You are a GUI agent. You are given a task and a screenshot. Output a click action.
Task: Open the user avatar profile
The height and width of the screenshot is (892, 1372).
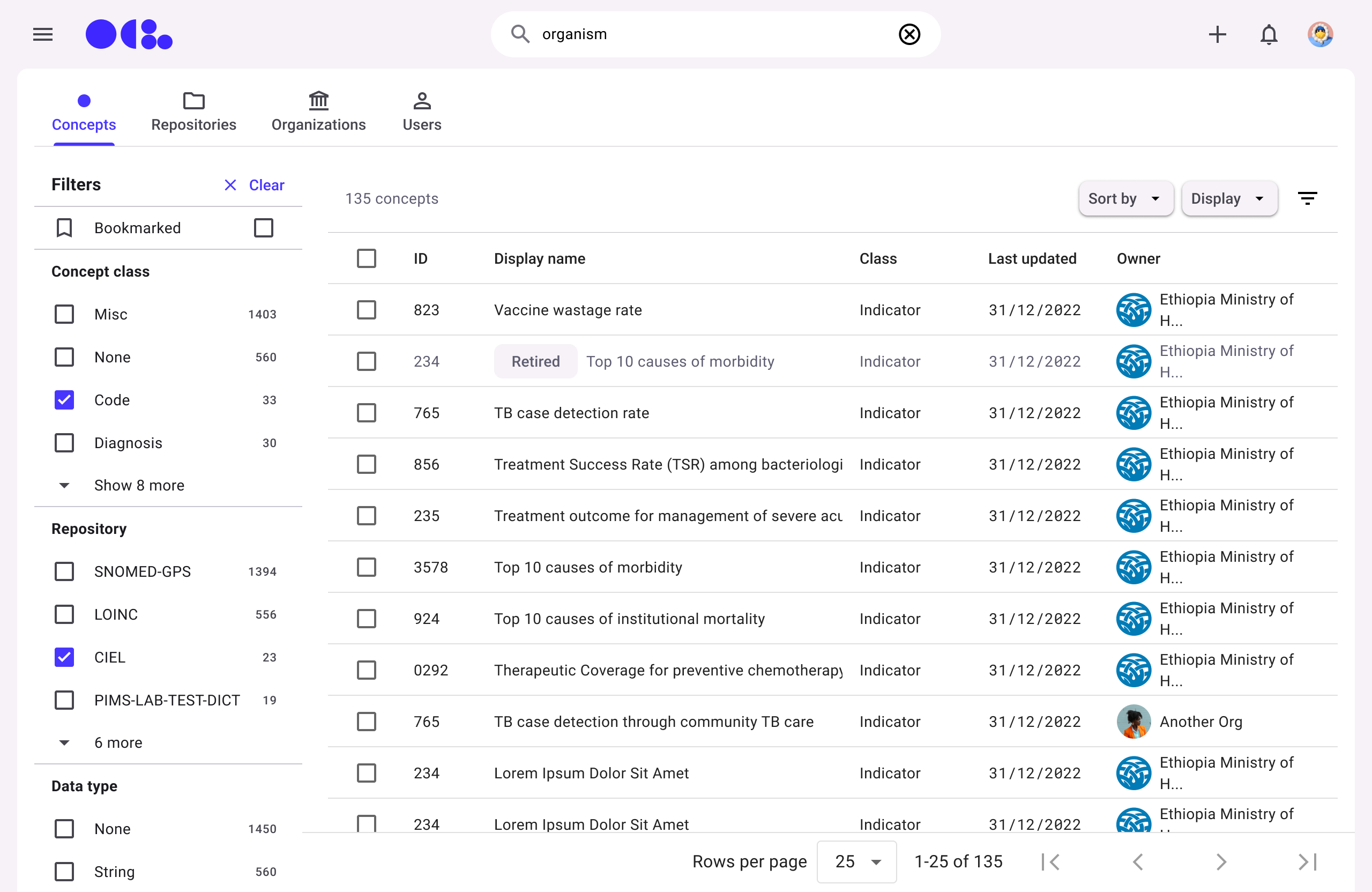(1319, 35)
